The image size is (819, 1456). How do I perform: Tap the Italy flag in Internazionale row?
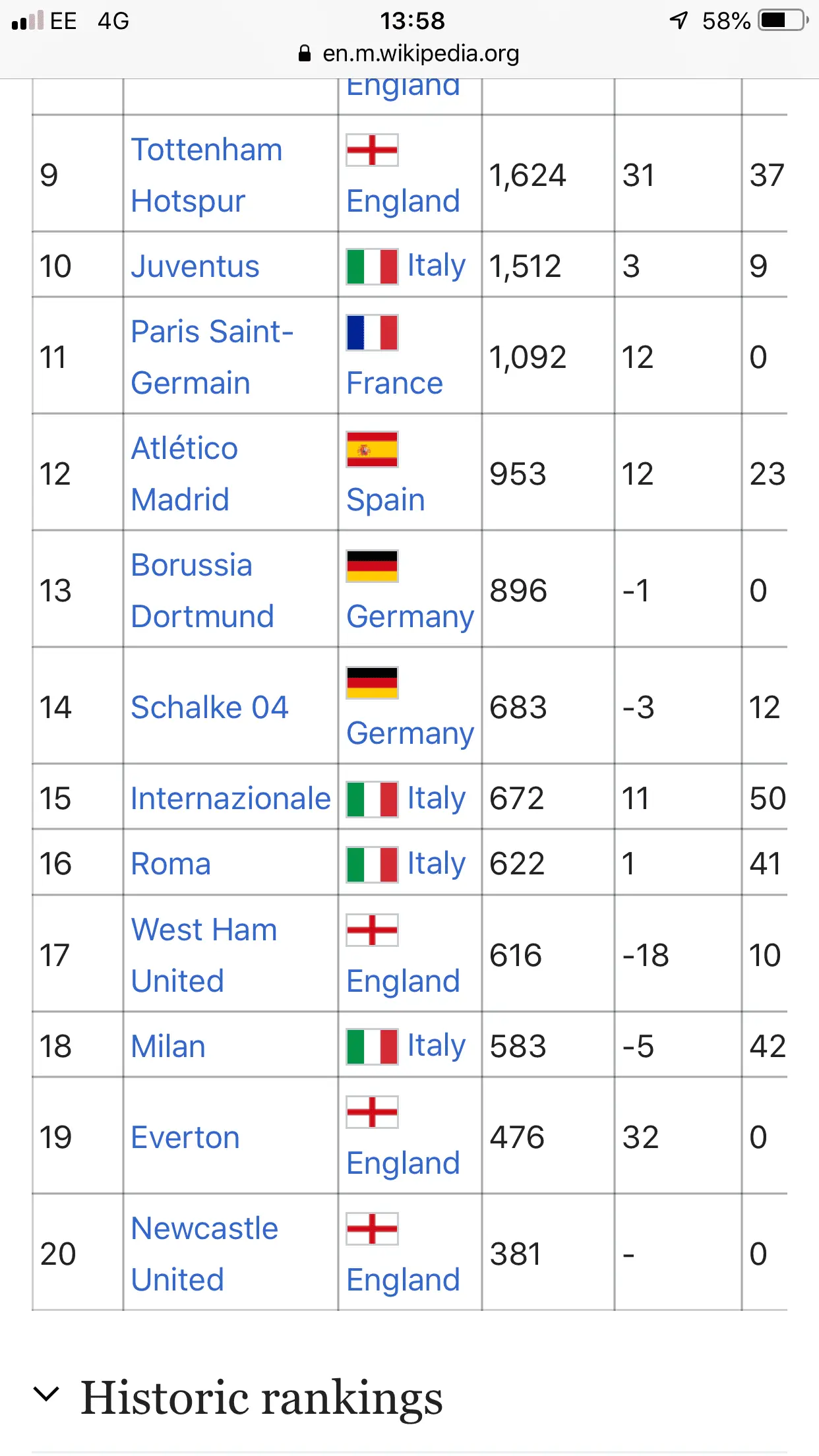click(372, 799)
